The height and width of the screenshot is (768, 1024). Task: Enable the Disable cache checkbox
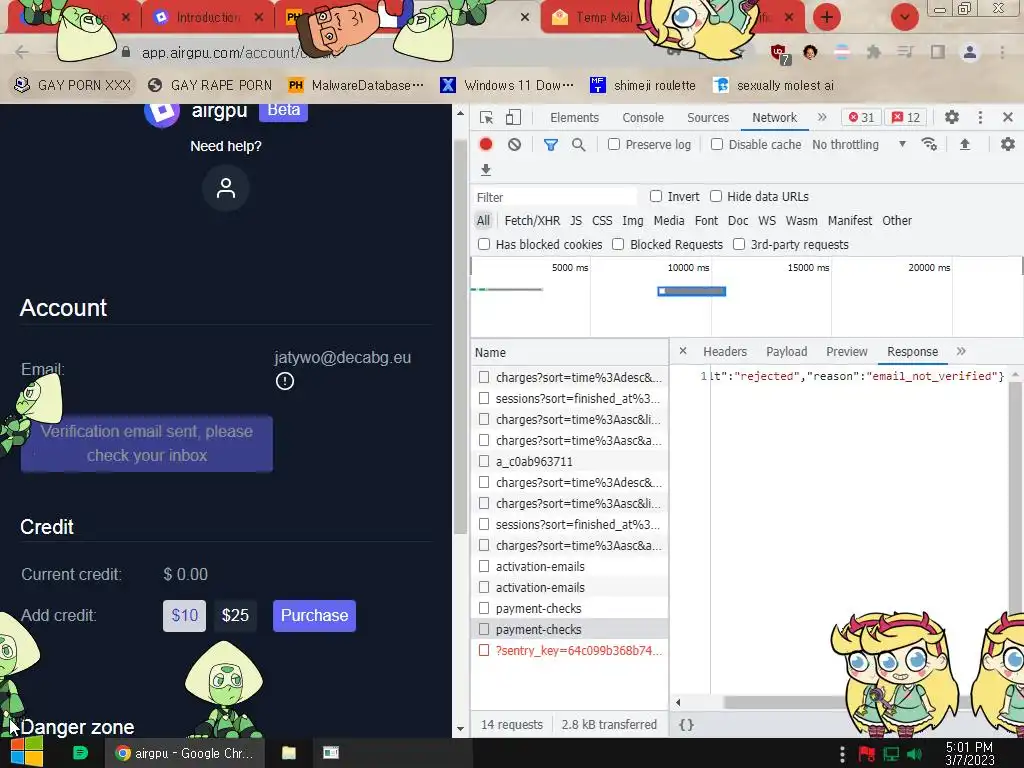pos(717,144)
